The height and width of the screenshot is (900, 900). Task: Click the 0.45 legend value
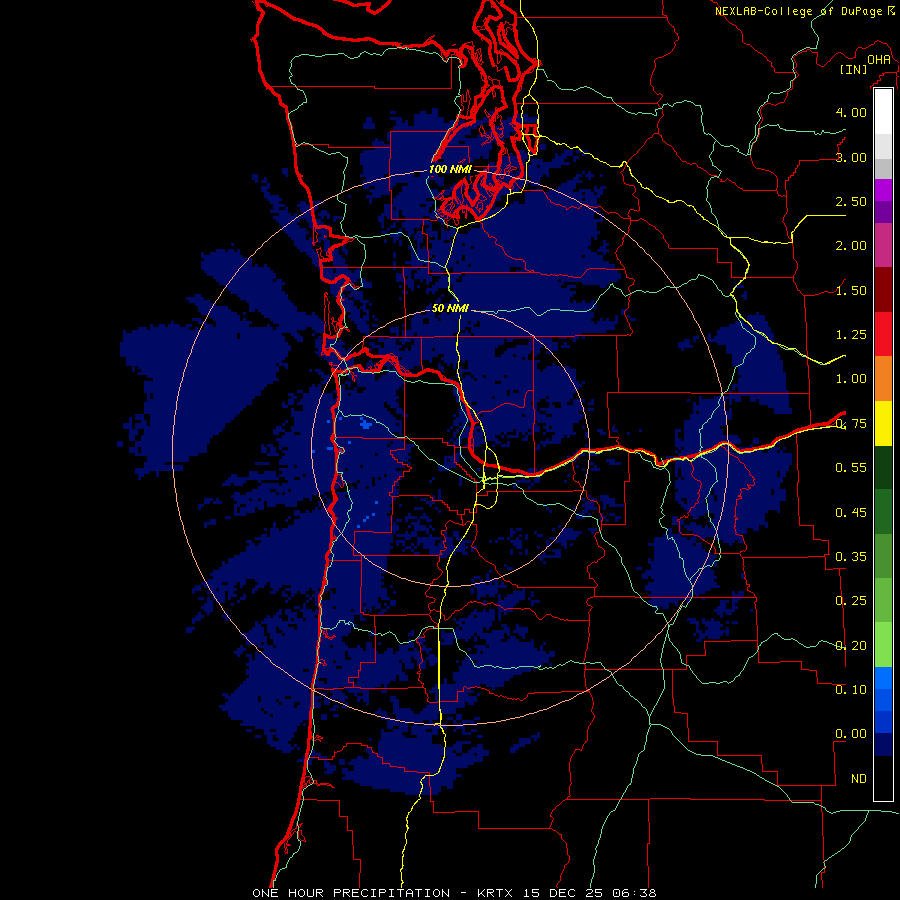[851, 513]
